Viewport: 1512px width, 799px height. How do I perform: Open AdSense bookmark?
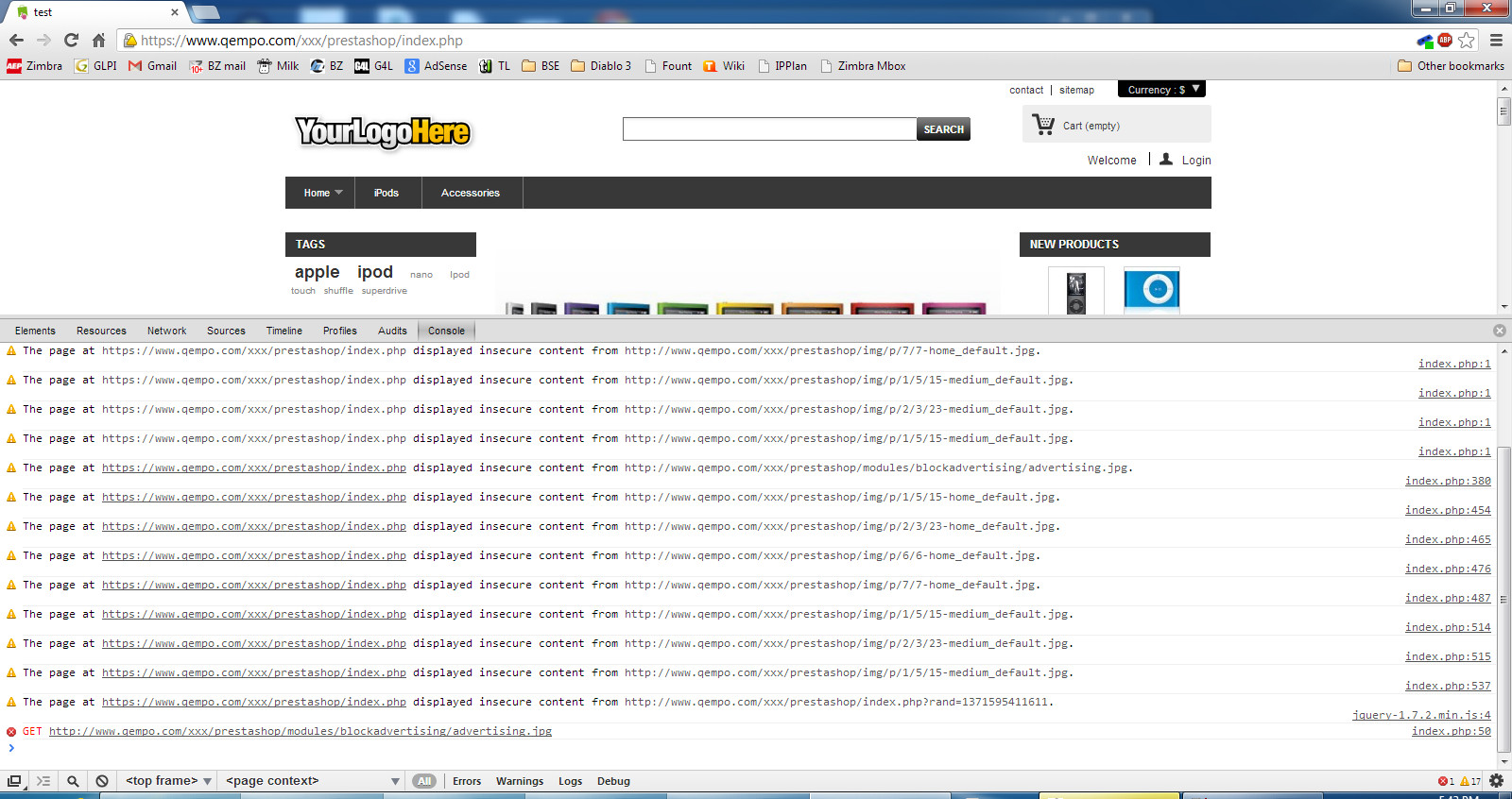point(436,66)
